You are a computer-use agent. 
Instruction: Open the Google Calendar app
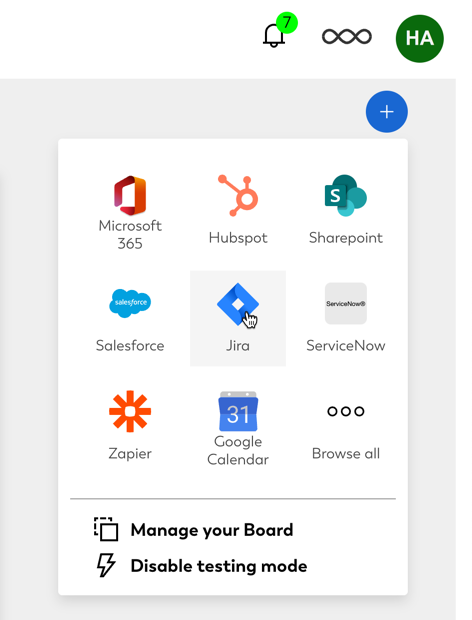[x=238, y=428]
